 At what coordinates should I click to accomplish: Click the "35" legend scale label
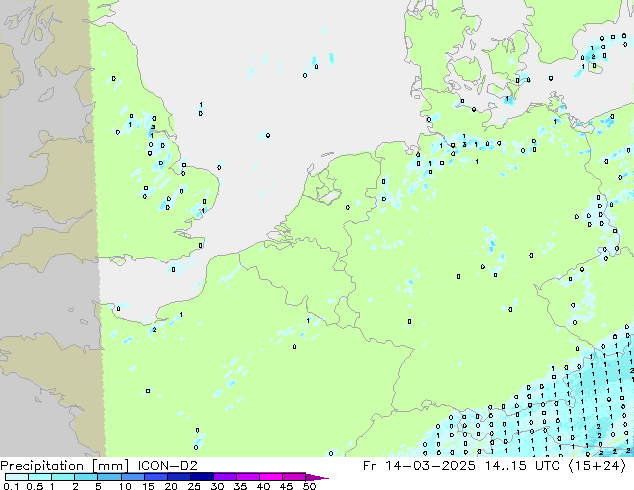[240, 486]
